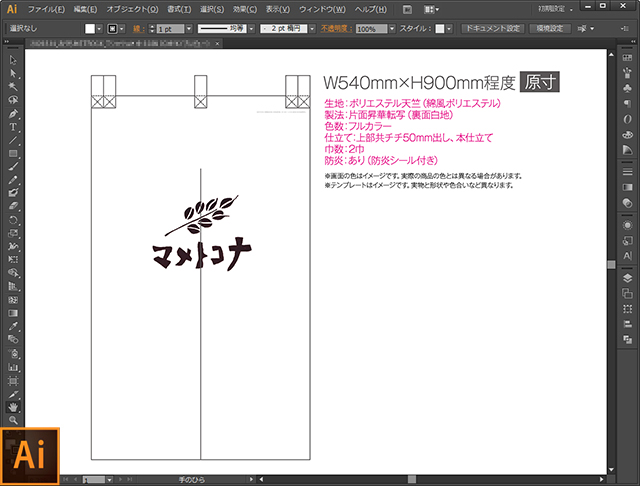Viewport: 640px width, 486px height.
Task: Open the ヘルプ menu
Action: tap(370, 9)
